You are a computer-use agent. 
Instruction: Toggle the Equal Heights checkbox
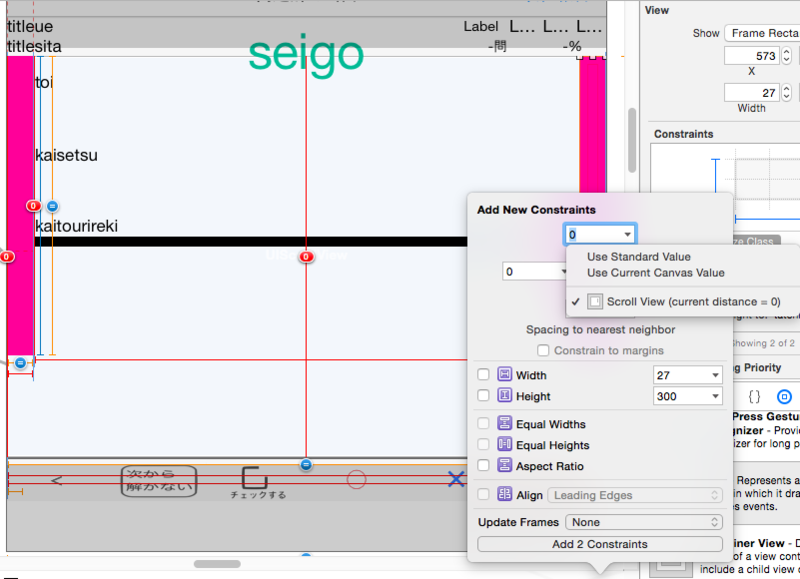(x=483, y=444)
